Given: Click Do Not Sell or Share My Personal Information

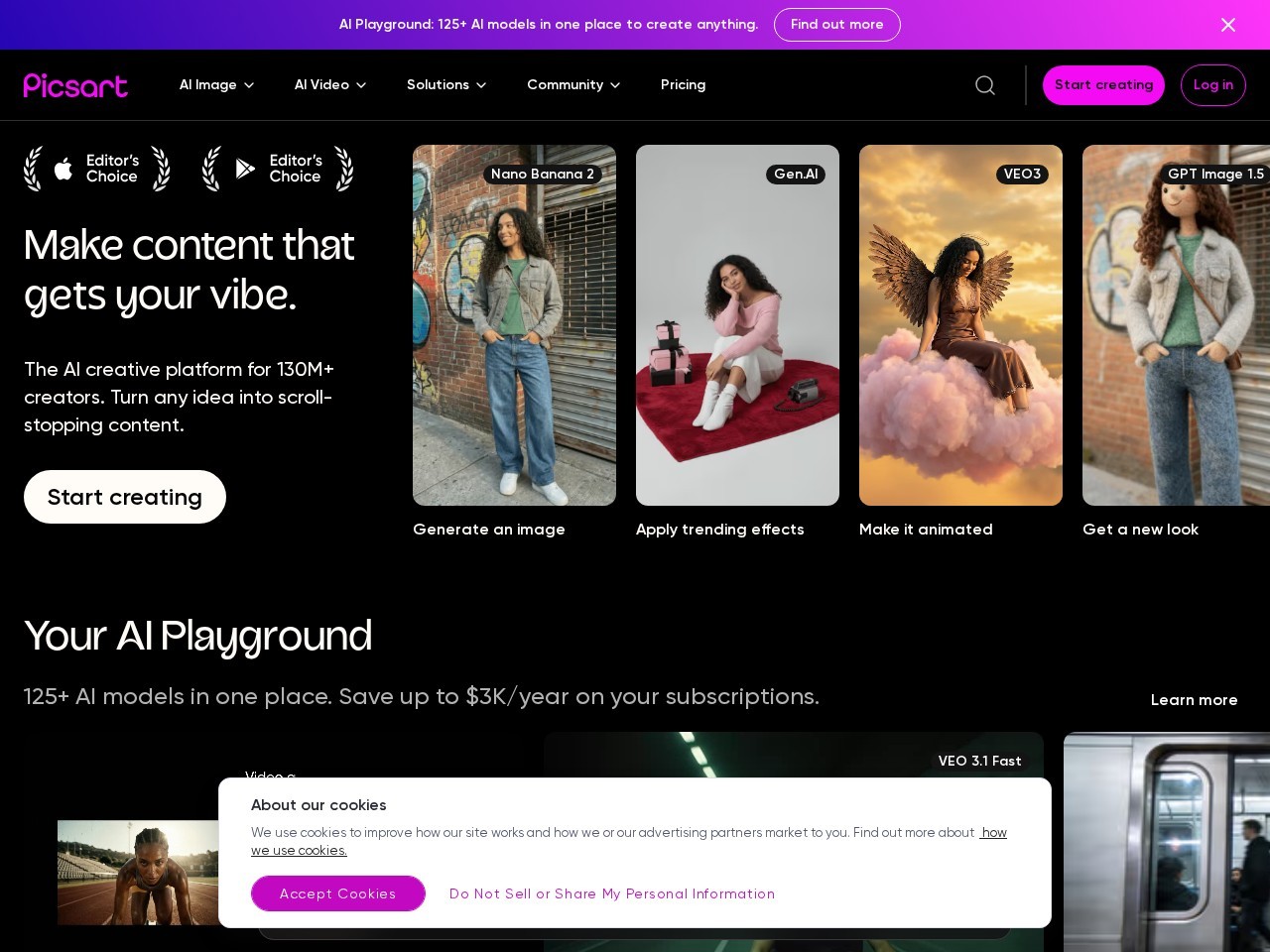Looking at the screenshot, I should click(611, 893).
